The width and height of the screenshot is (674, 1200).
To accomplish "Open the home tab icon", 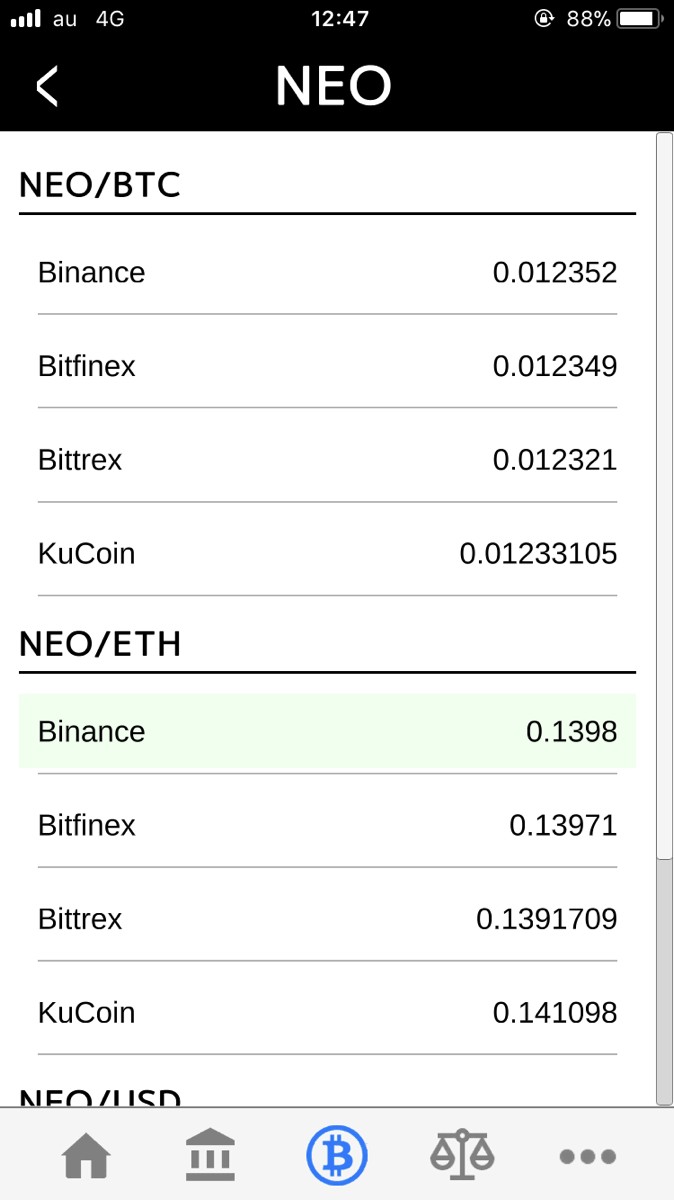I will pyautogui.click(x=87, y=1157).
